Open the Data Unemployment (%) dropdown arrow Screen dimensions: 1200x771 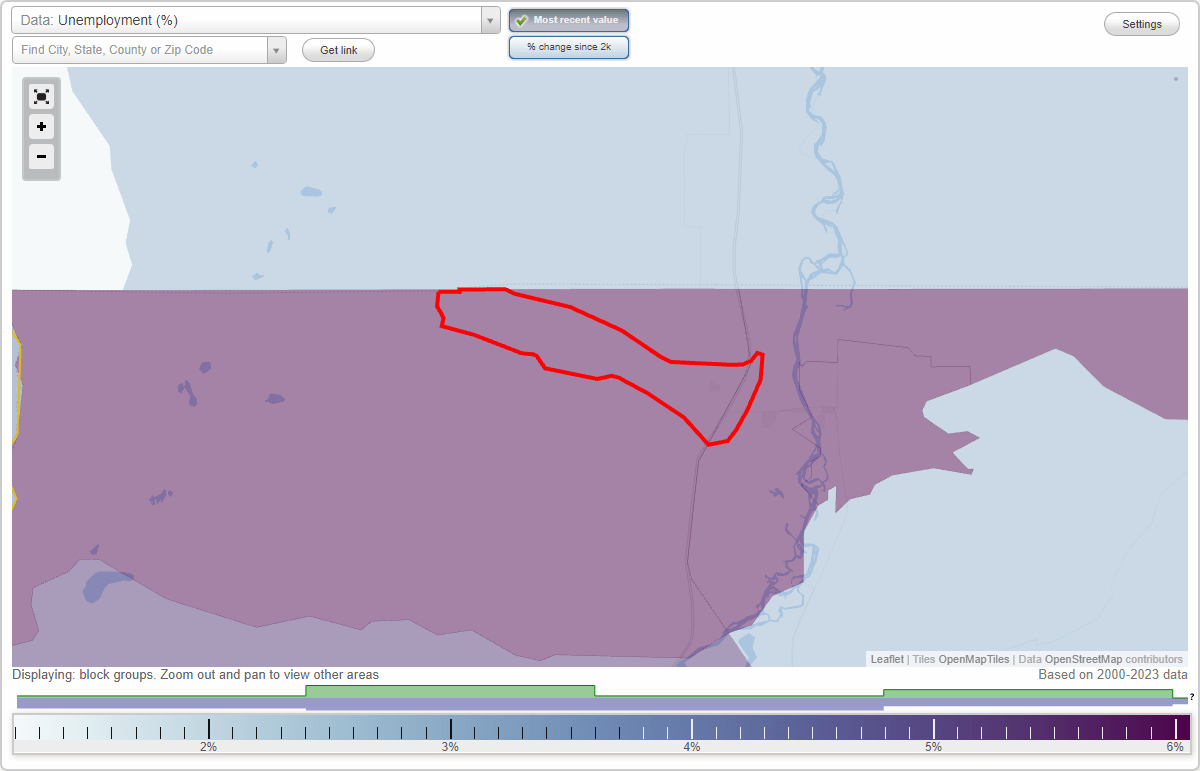[x=490, y=20]
